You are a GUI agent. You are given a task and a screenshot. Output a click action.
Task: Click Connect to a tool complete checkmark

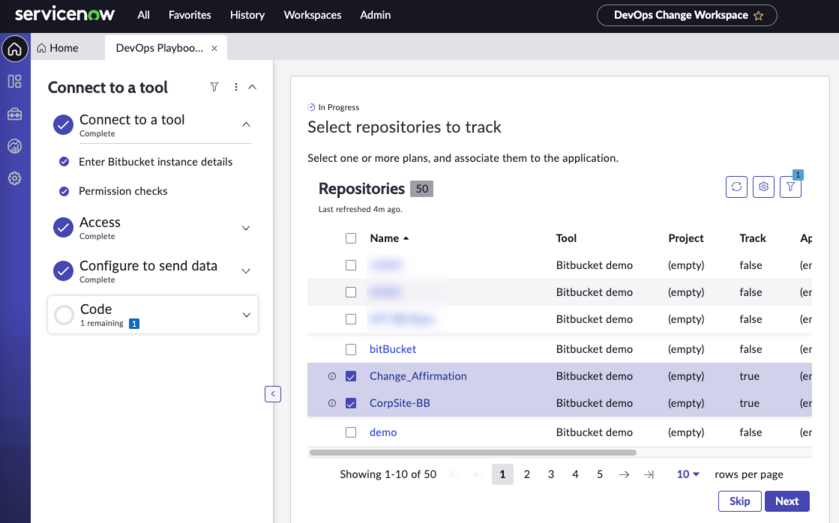point(63,125)
